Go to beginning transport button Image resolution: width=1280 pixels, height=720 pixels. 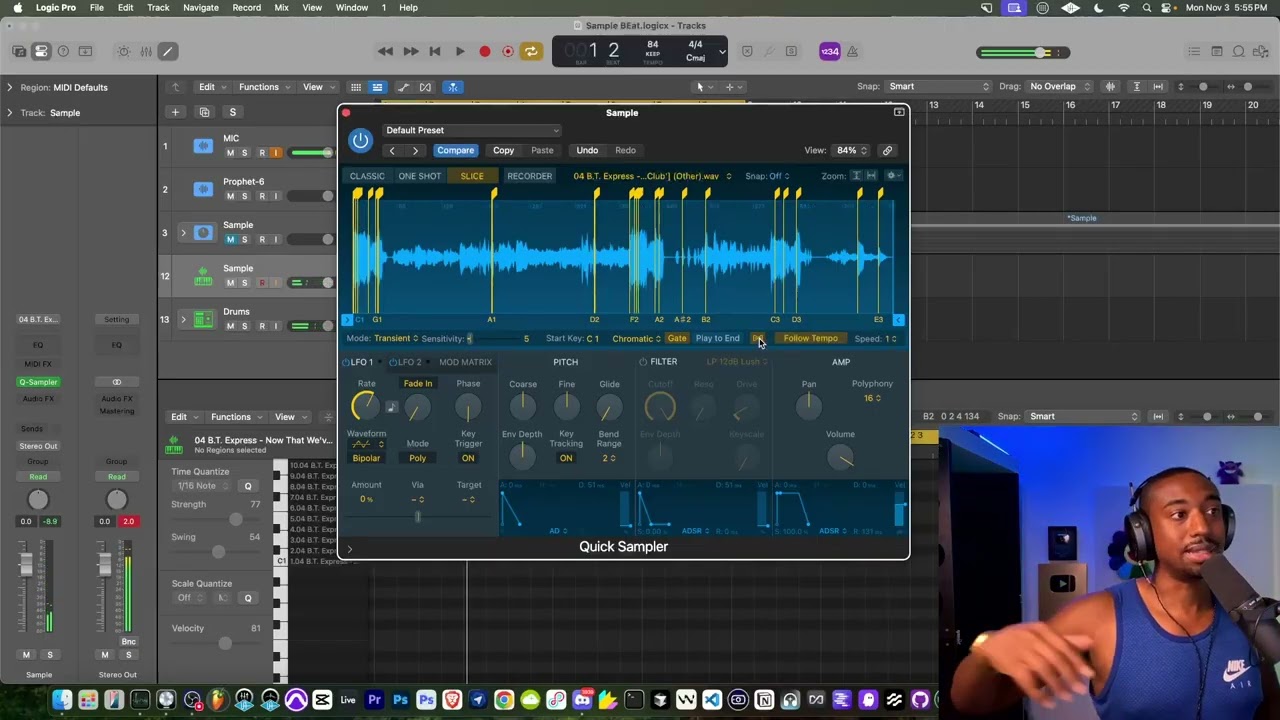point(435,52)
